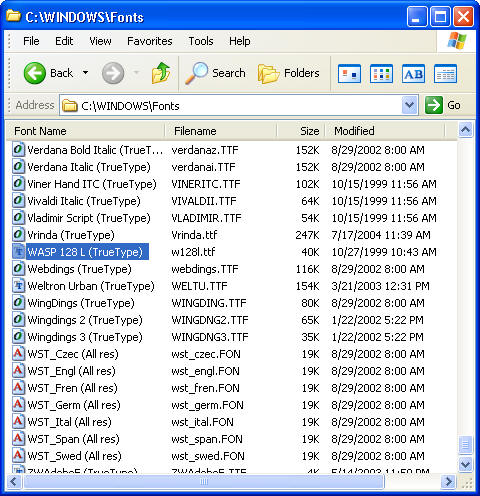
Task: Click the '247K' size value
Action: 307,235
